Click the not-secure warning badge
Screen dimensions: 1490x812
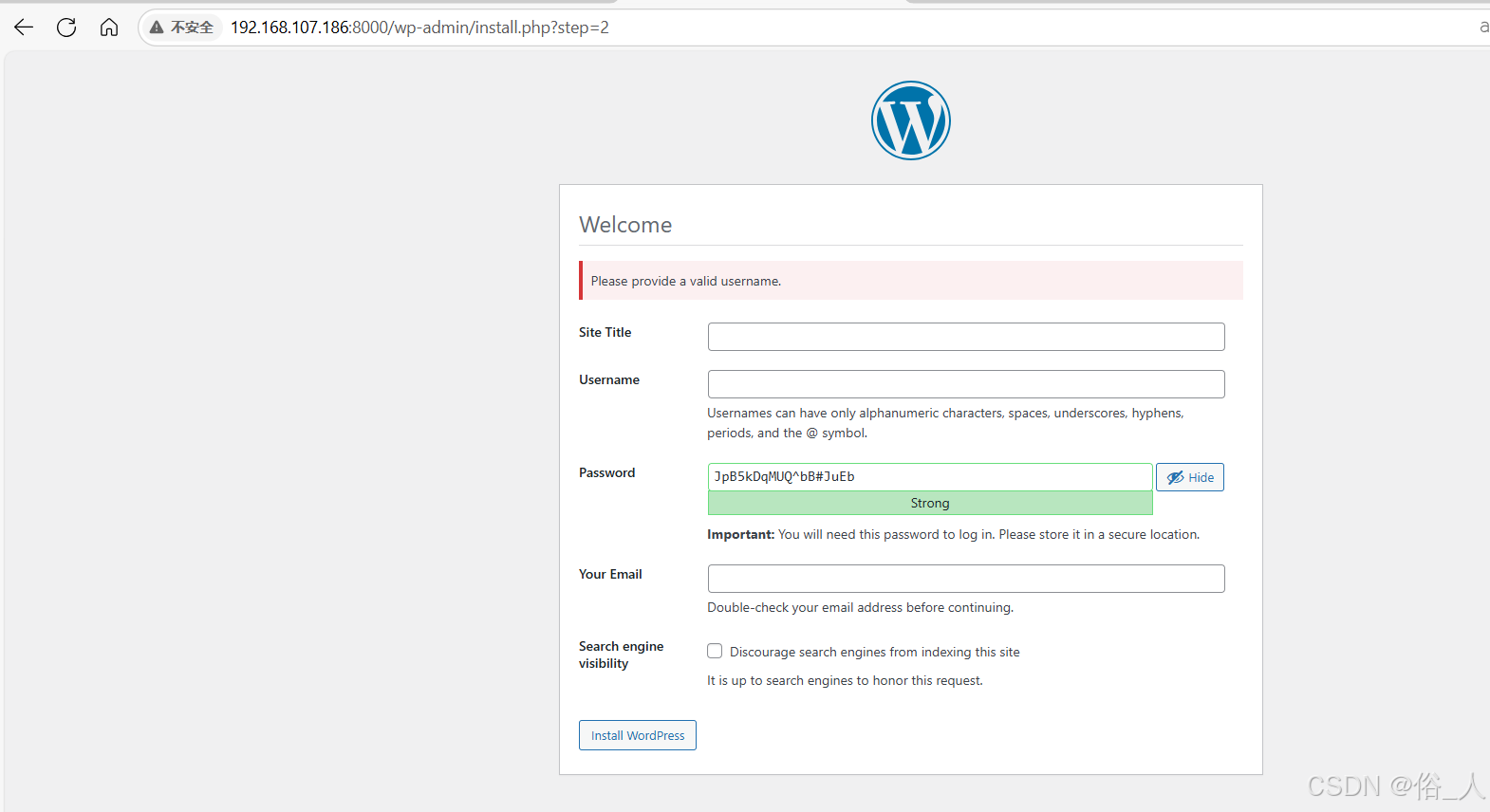pos(181,28)
